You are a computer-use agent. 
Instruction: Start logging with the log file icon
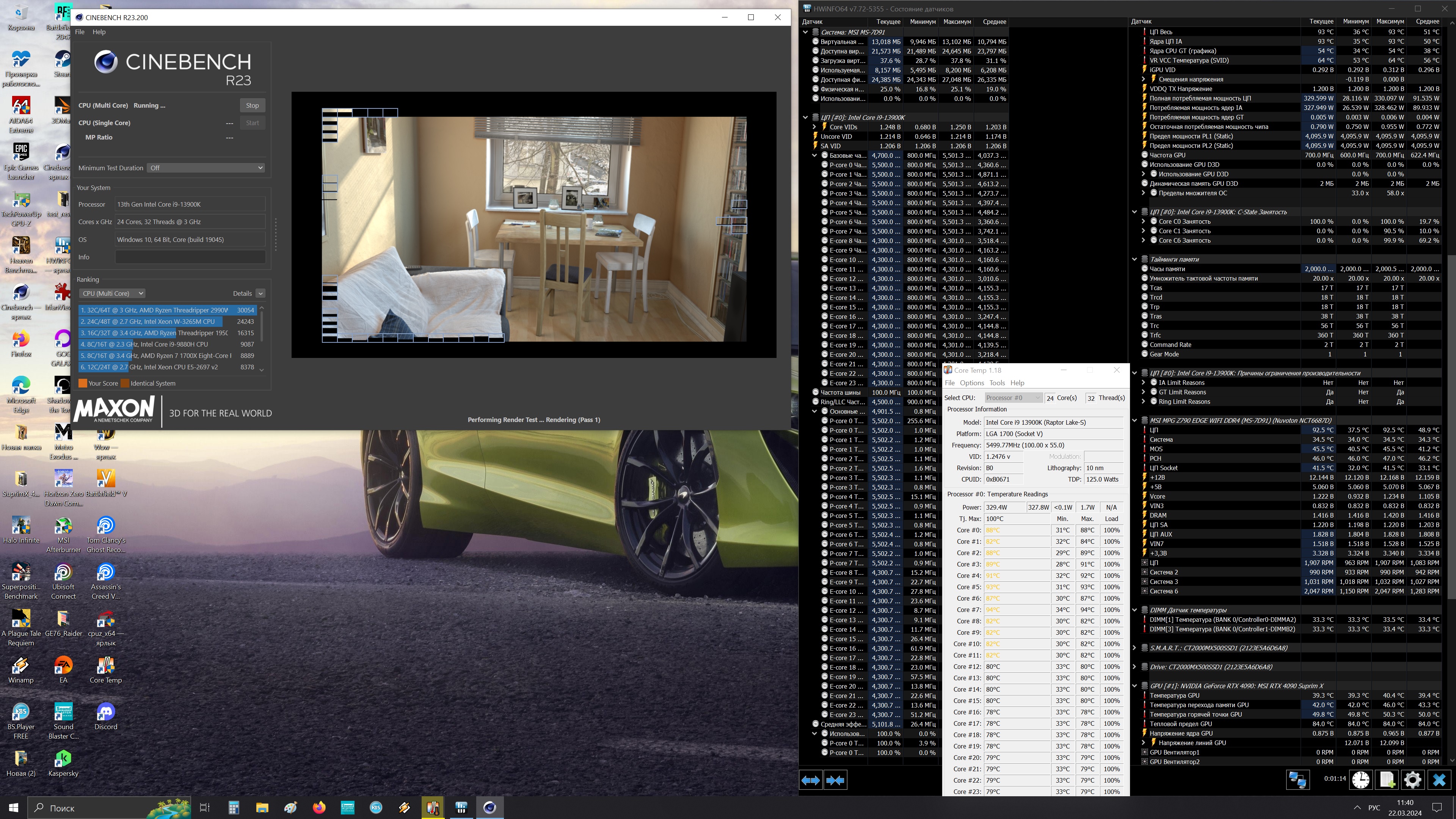tap(1387, 780)
